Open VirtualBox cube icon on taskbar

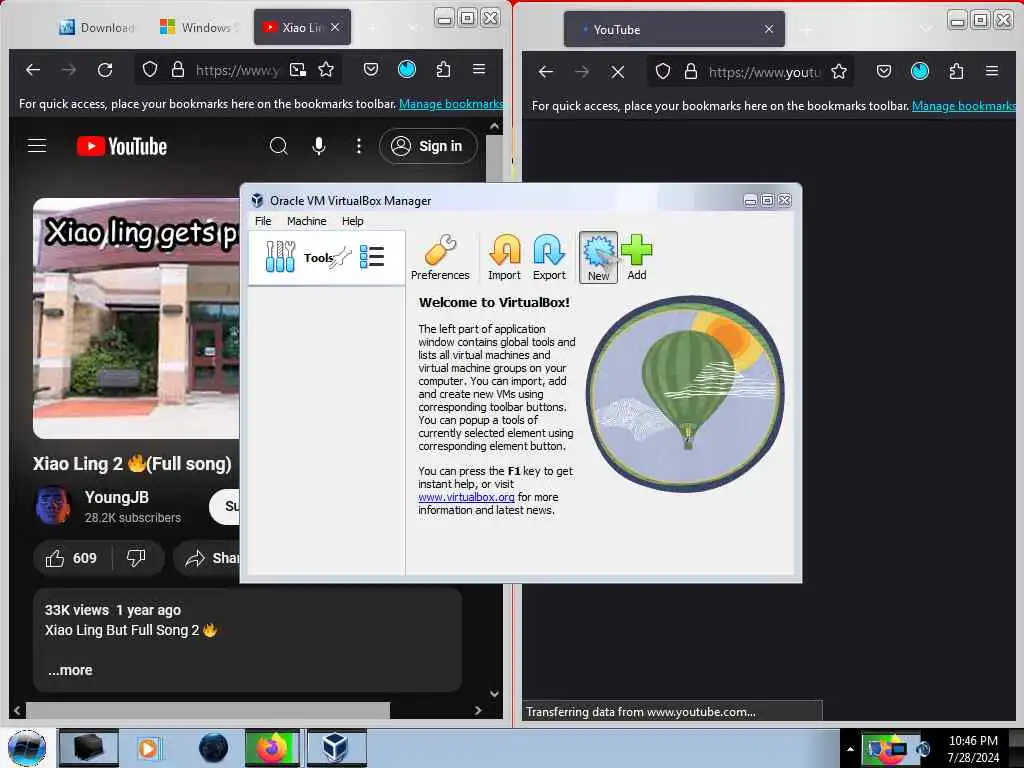pyautogui.click(x=336, y=748)
